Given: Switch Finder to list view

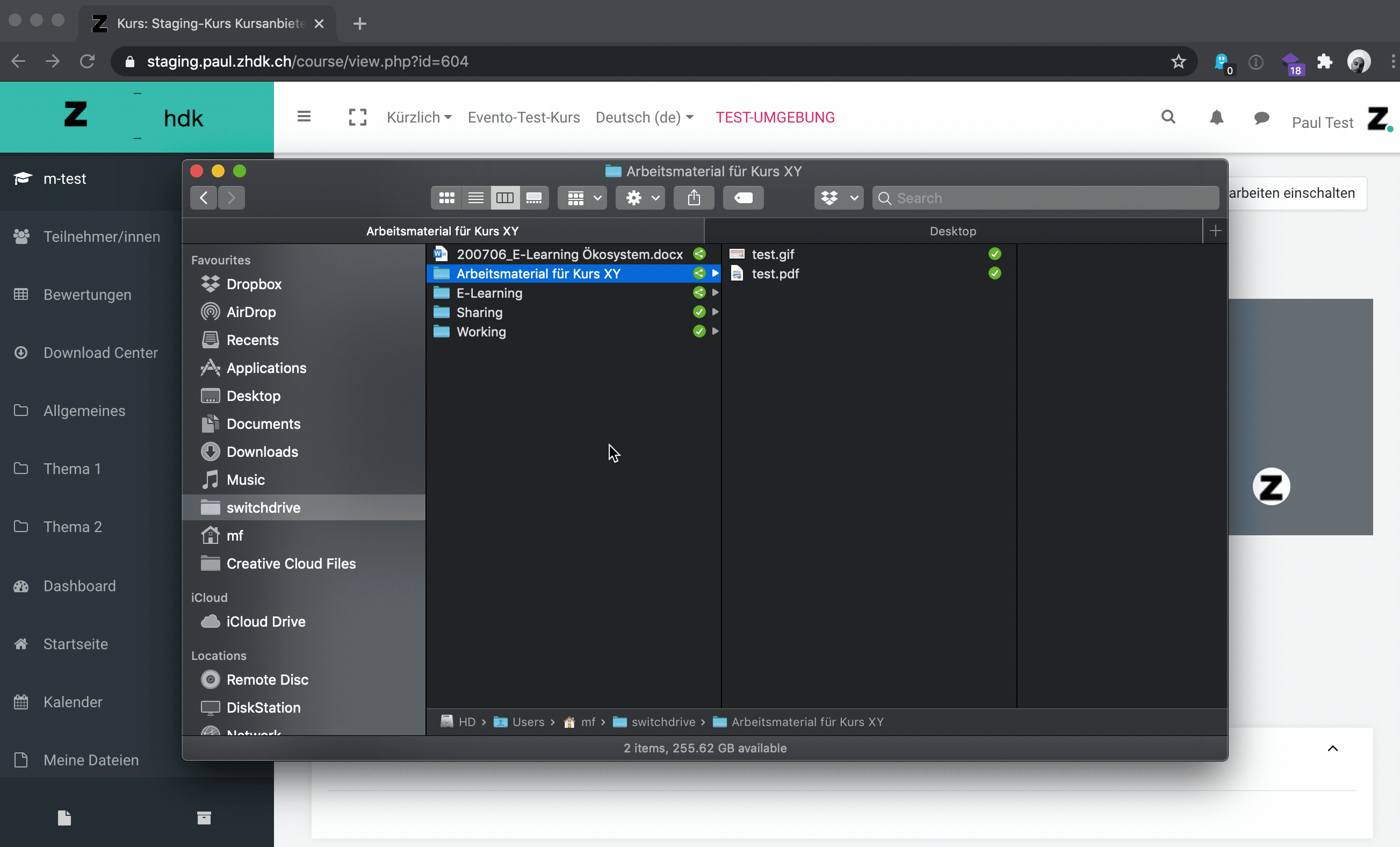Looking at the screenshot, I should (x=475, y=198).
